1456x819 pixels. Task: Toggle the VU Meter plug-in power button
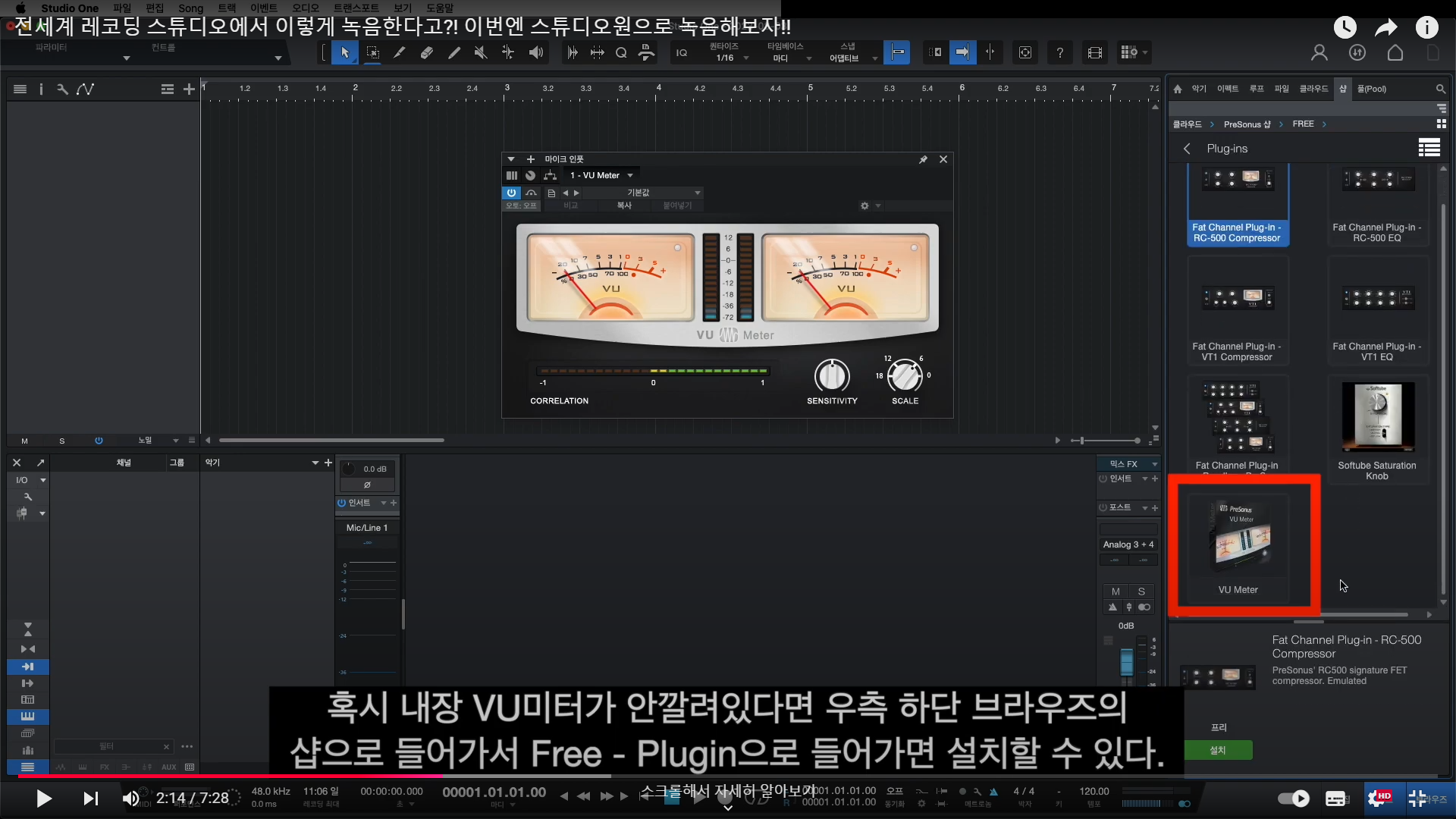pyautogui.click(x=512, y=193)
